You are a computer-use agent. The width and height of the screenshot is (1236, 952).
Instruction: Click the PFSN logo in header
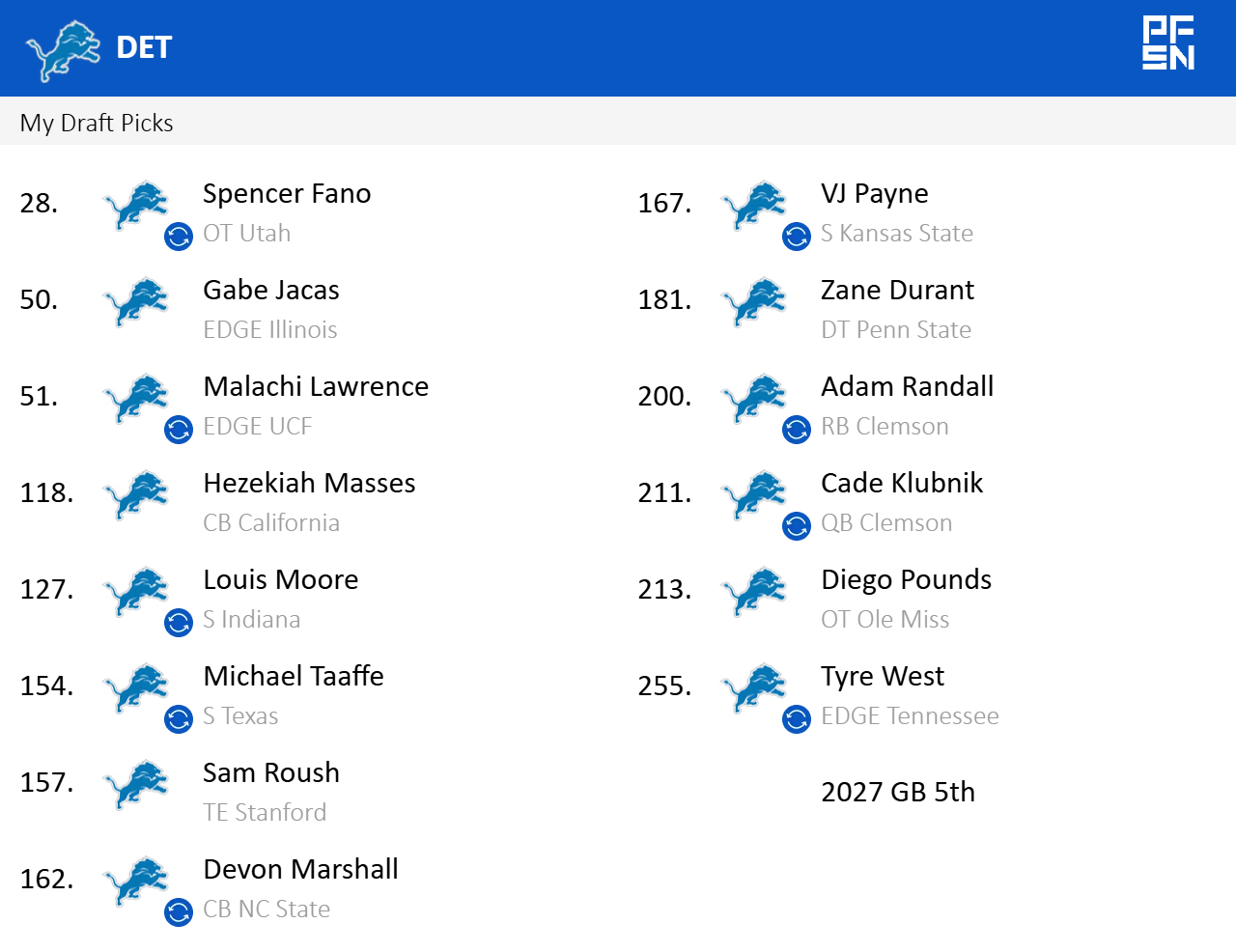point(1168,43)
